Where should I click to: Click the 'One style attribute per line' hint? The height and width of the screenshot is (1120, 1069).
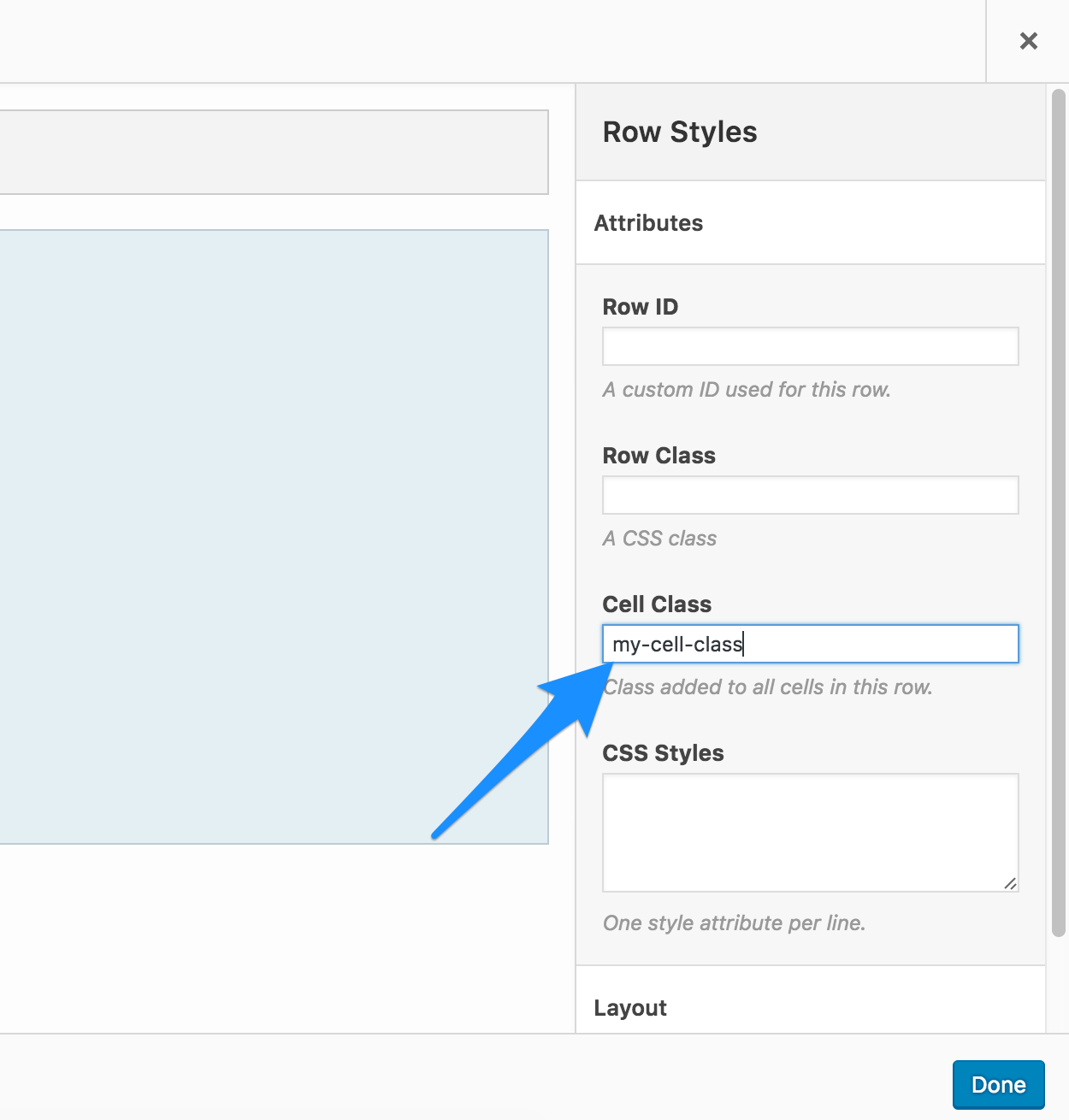tap(735, 923)
